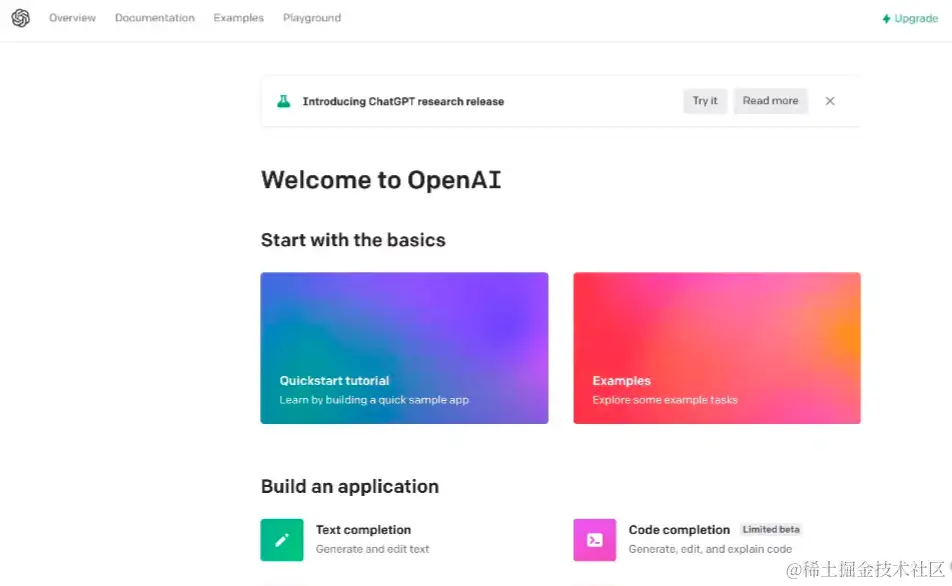Viewport: 952px width, 586px height.
Task: Click the Generate and edit text description
Action: coord(372,549)
